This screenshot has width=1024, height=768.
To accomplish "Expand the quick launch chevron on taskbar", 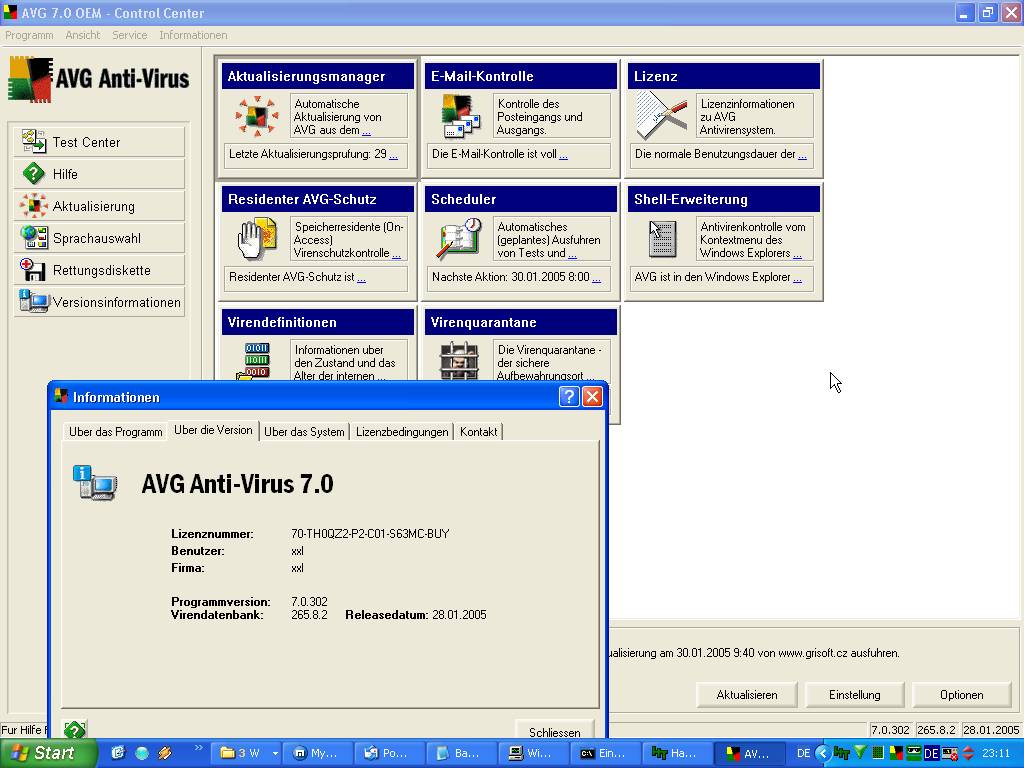I will pos(199,748).
